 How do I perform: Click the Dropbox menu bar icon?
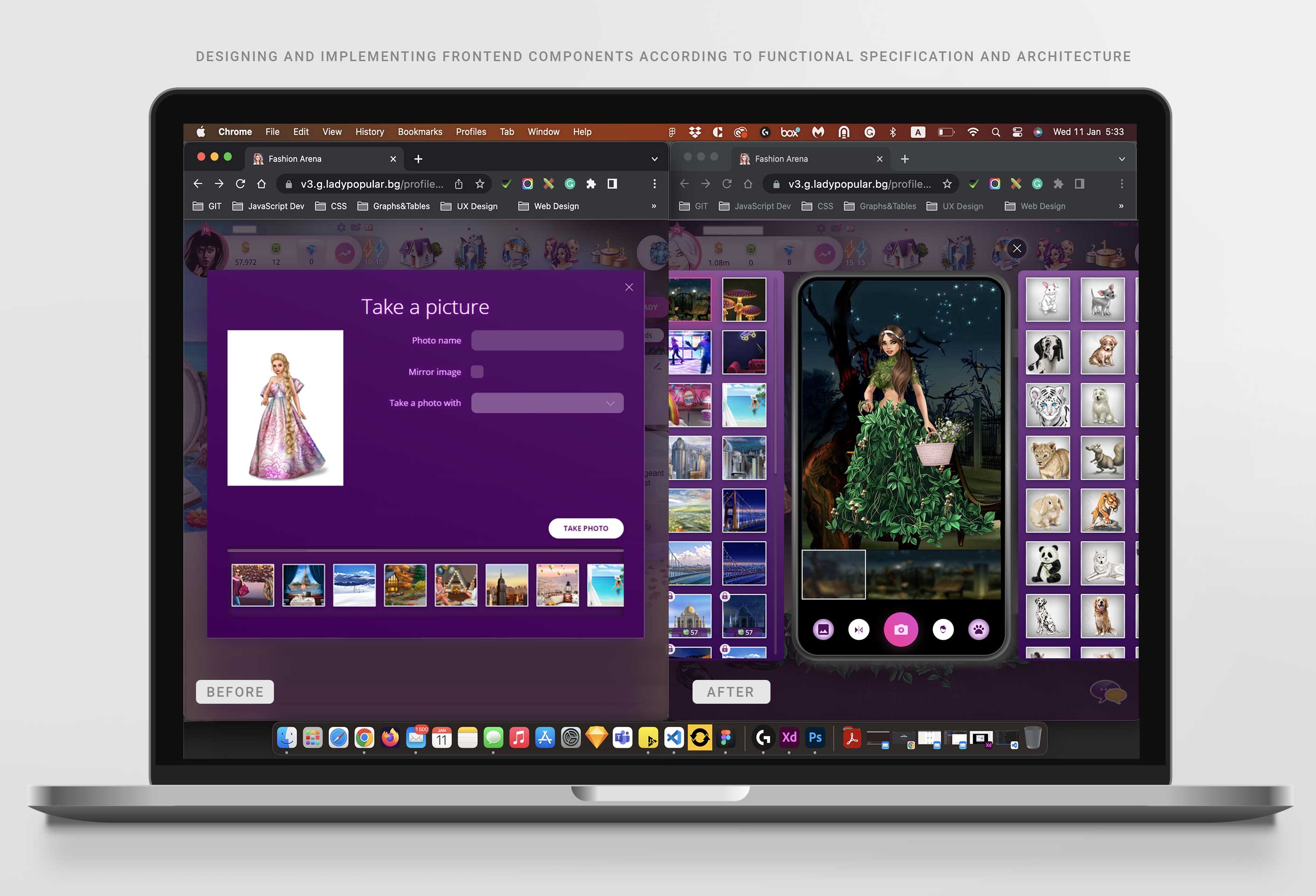[695, 132]
